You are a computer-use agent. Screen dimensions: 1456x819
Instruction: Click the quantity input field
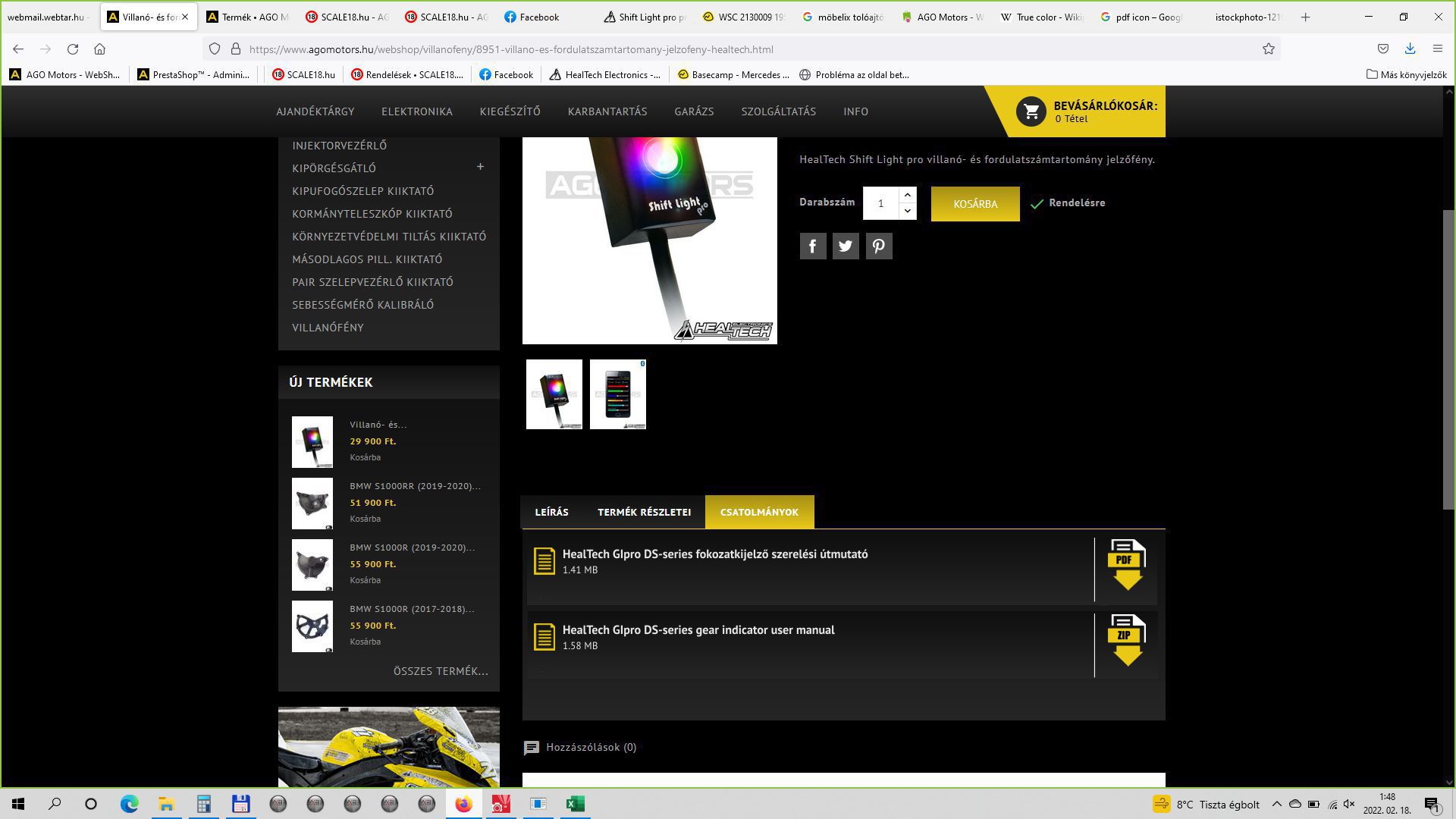coord(880,203)
